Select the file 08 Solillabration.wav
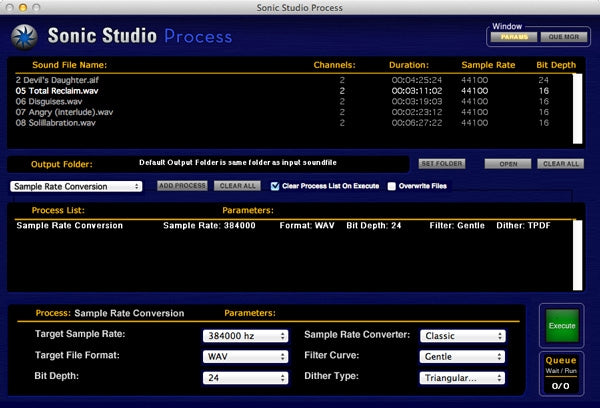This screenshot has width=600, height=408. 293,123
